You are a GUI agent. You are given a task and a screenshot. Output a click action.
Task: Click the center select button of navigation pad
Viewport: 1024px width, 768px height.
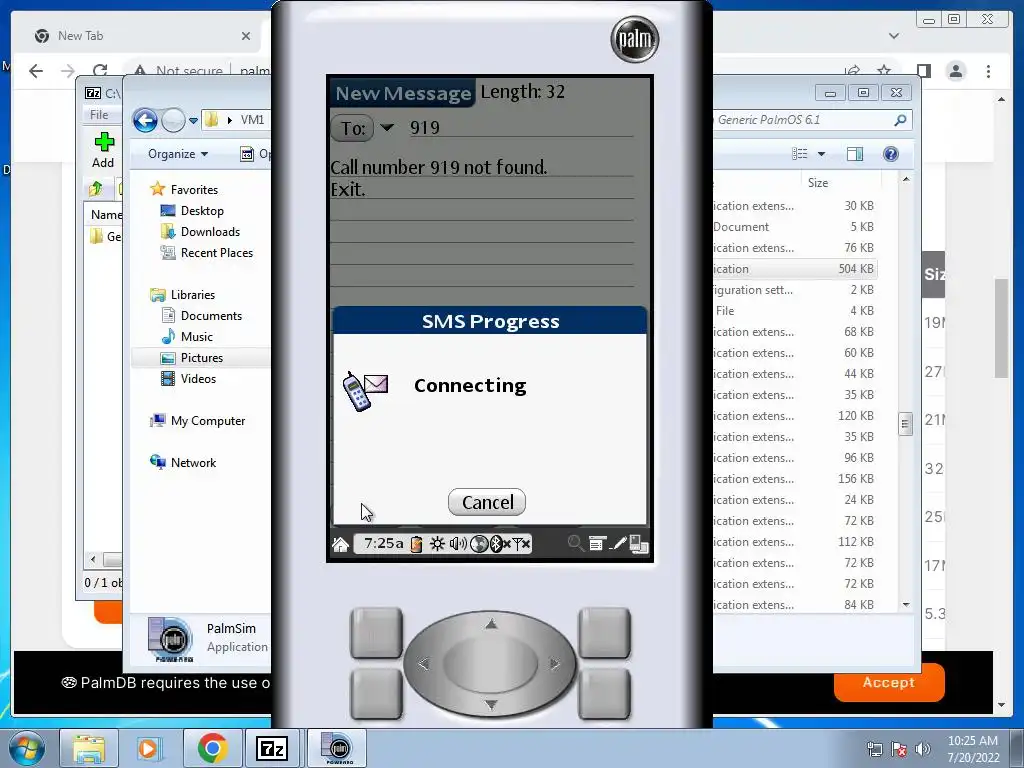(x=490, y=664)
